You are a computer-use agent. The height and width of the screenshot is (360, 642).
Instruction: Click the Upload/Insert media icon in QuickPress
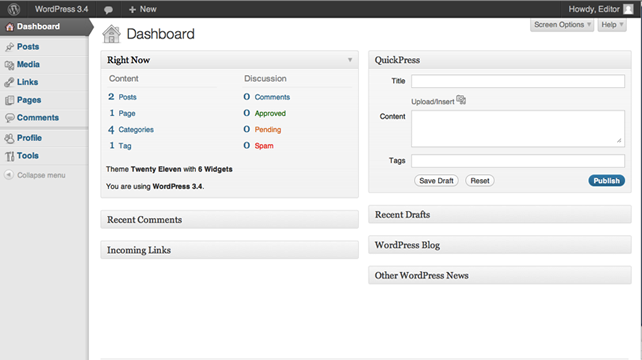point(461,100)
